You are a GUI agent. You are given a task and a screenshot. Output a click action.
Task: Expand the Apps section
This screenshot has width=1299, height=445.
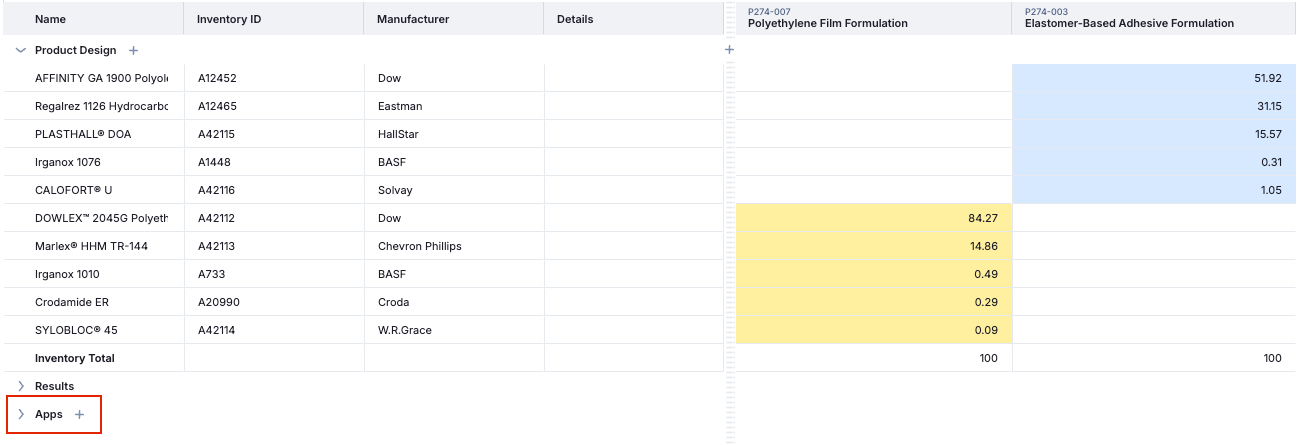[x=21, y=414]
